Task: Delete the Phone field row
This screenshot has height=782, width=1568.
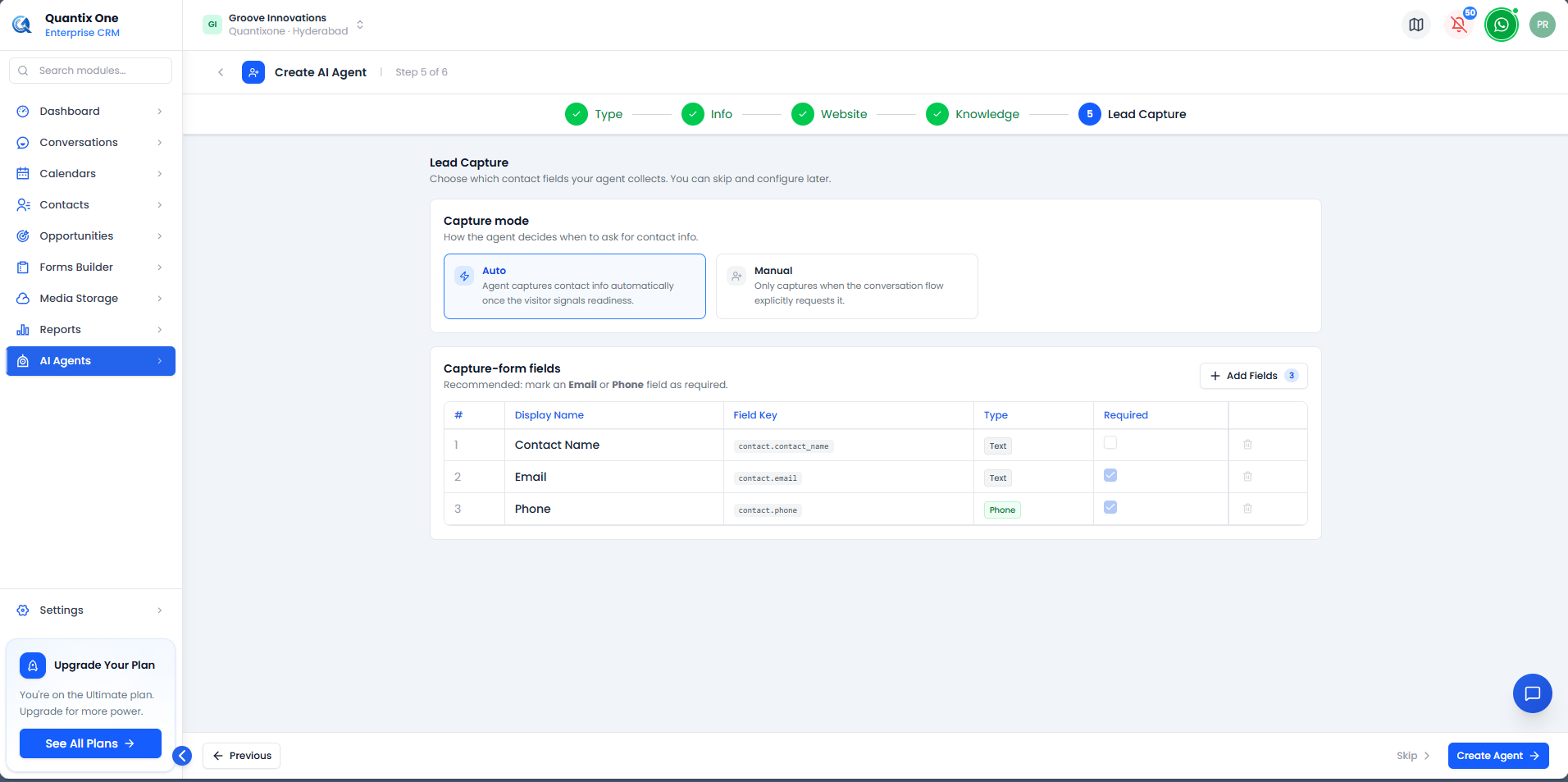Action: [1247, 509]
